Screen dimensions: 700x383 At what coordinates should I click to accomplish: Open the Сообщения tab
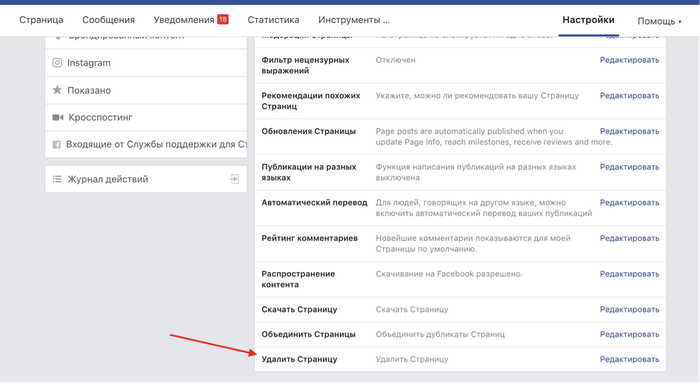[108, 20]
